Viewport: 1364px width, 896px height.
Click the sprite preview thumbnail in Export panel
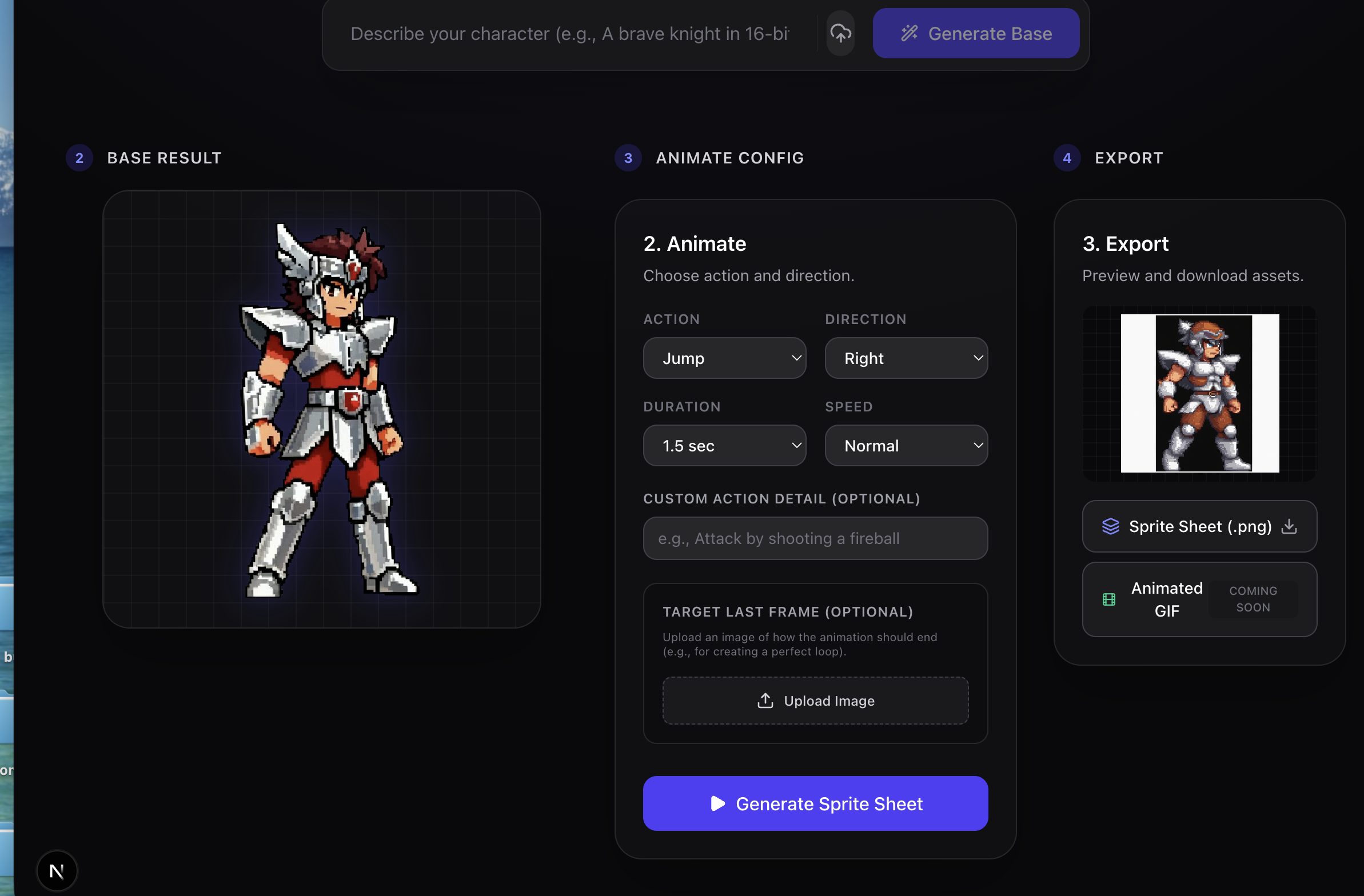point(1199,394)
